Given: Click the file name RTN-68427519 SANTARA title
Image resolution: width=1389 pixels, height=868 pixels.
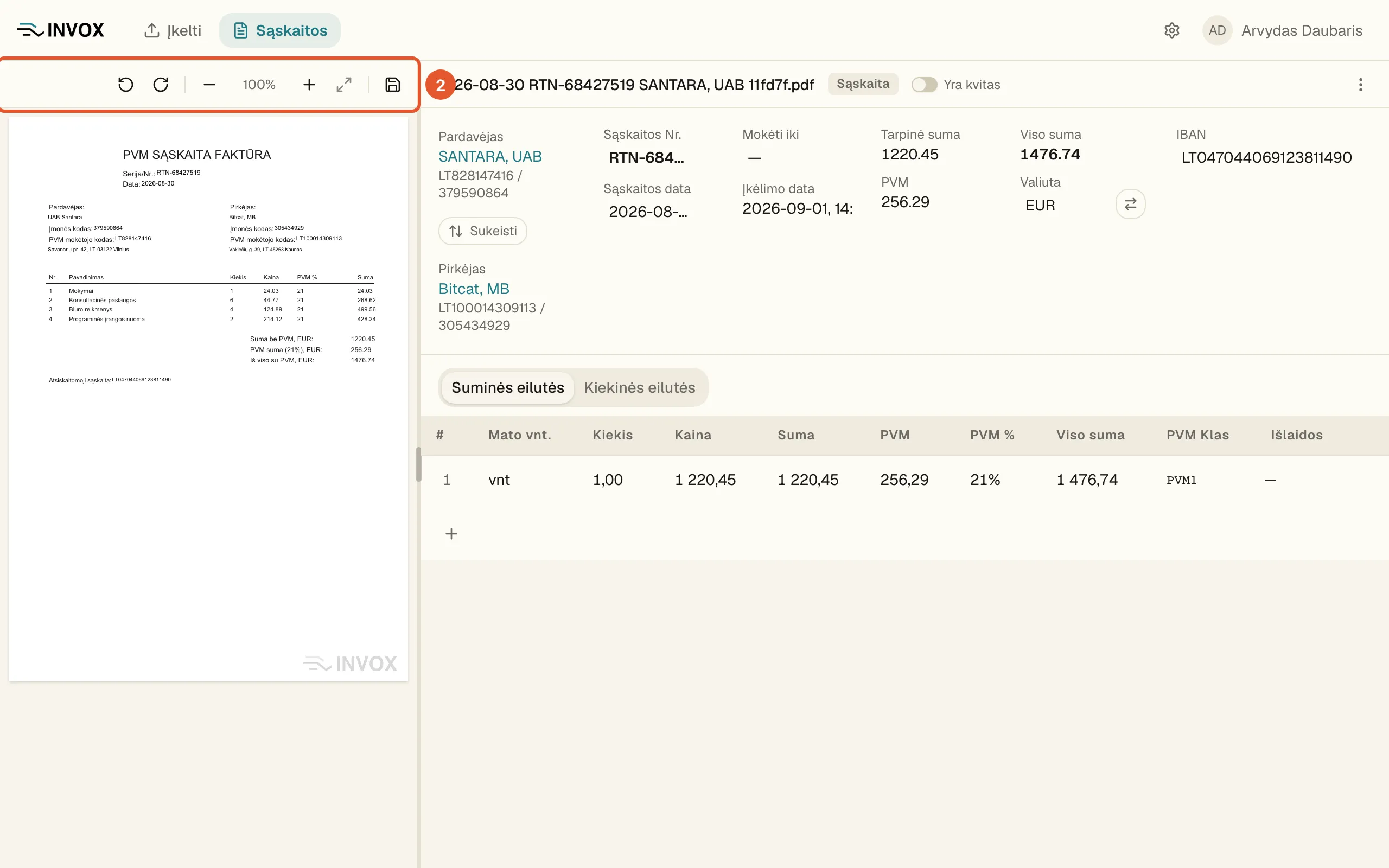Looking at the screenshot, I should coord(634,85).
